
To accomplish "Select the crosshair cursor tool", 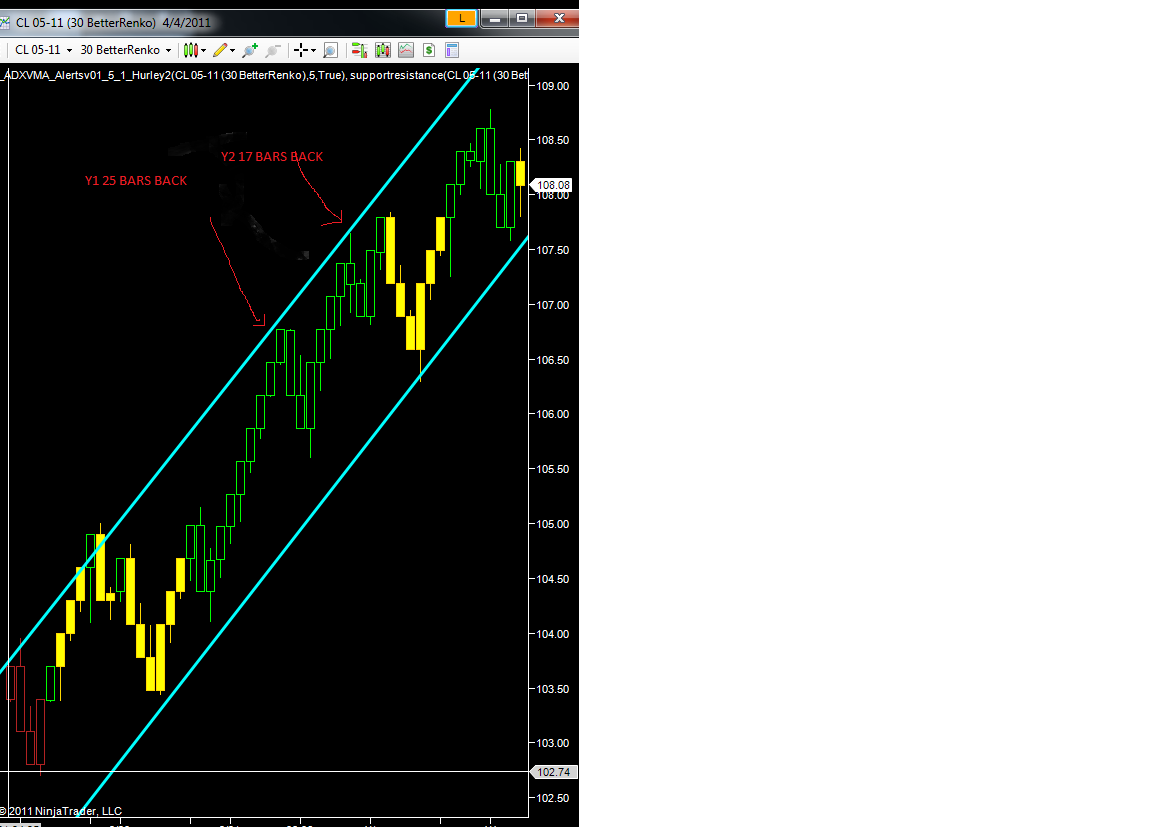I will tap(300, 50).
